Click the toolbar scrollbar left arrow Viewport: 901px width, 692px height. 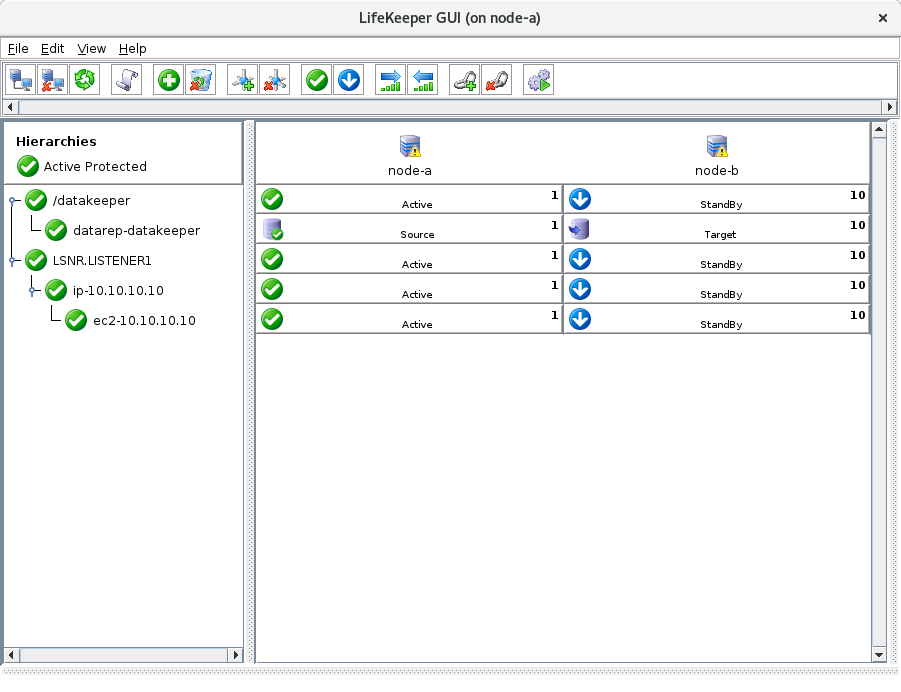coord(10,107)
